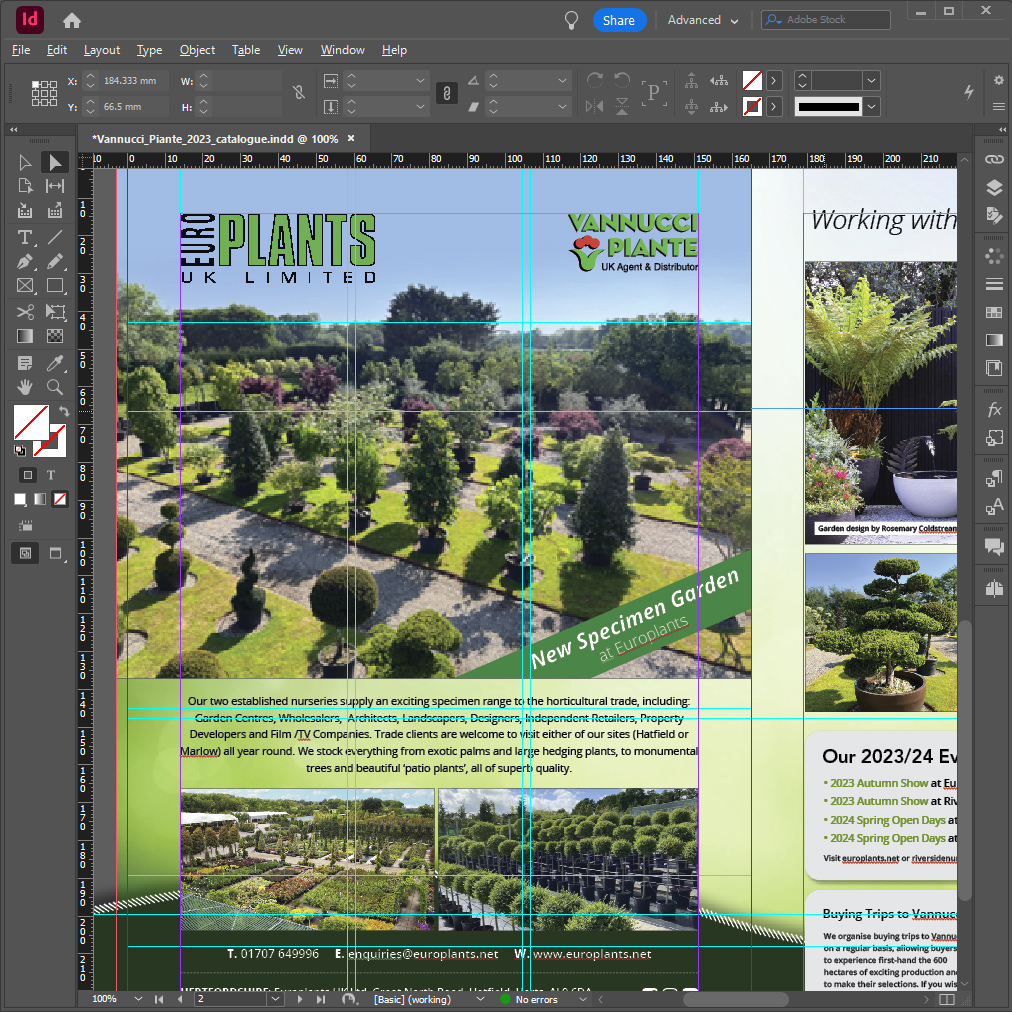Open the Layers panel icon
1012x1012 pixels.
point(994,188)
